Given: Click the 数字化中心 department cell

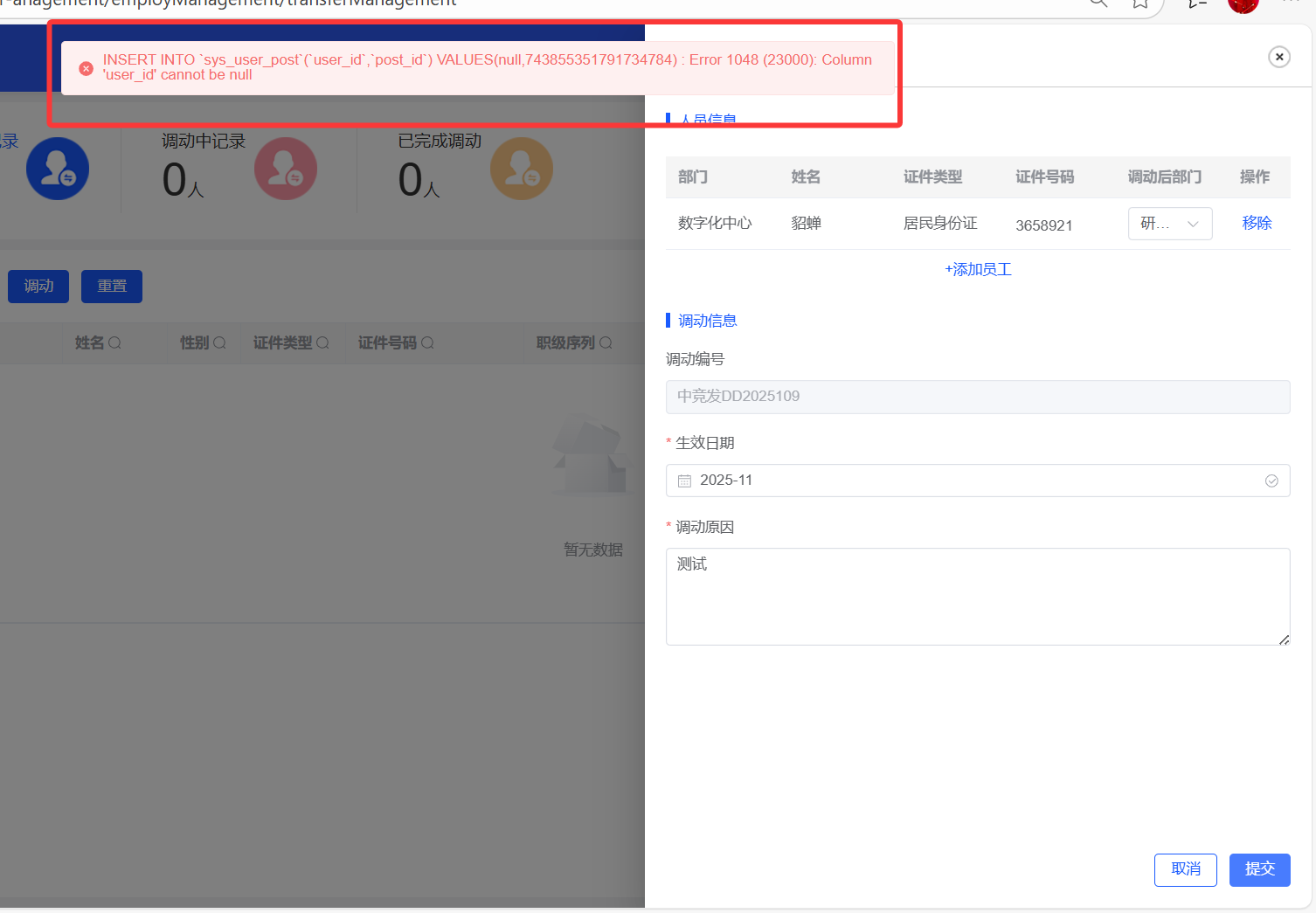Looking at the screenshot, I should tap(715, 224).
